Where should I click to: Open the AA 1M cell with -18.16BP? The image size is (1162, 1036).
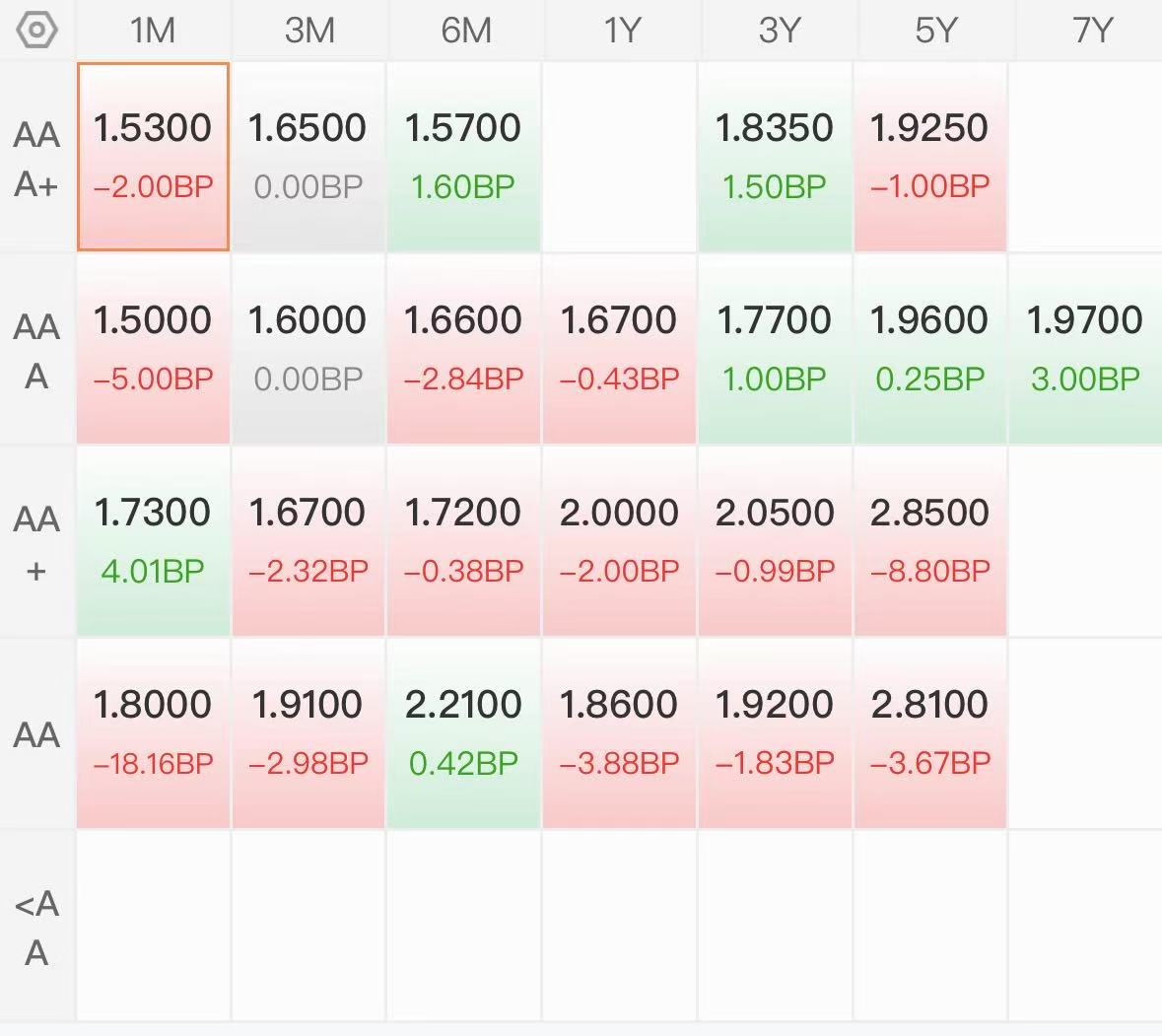[x=153, y=733]
